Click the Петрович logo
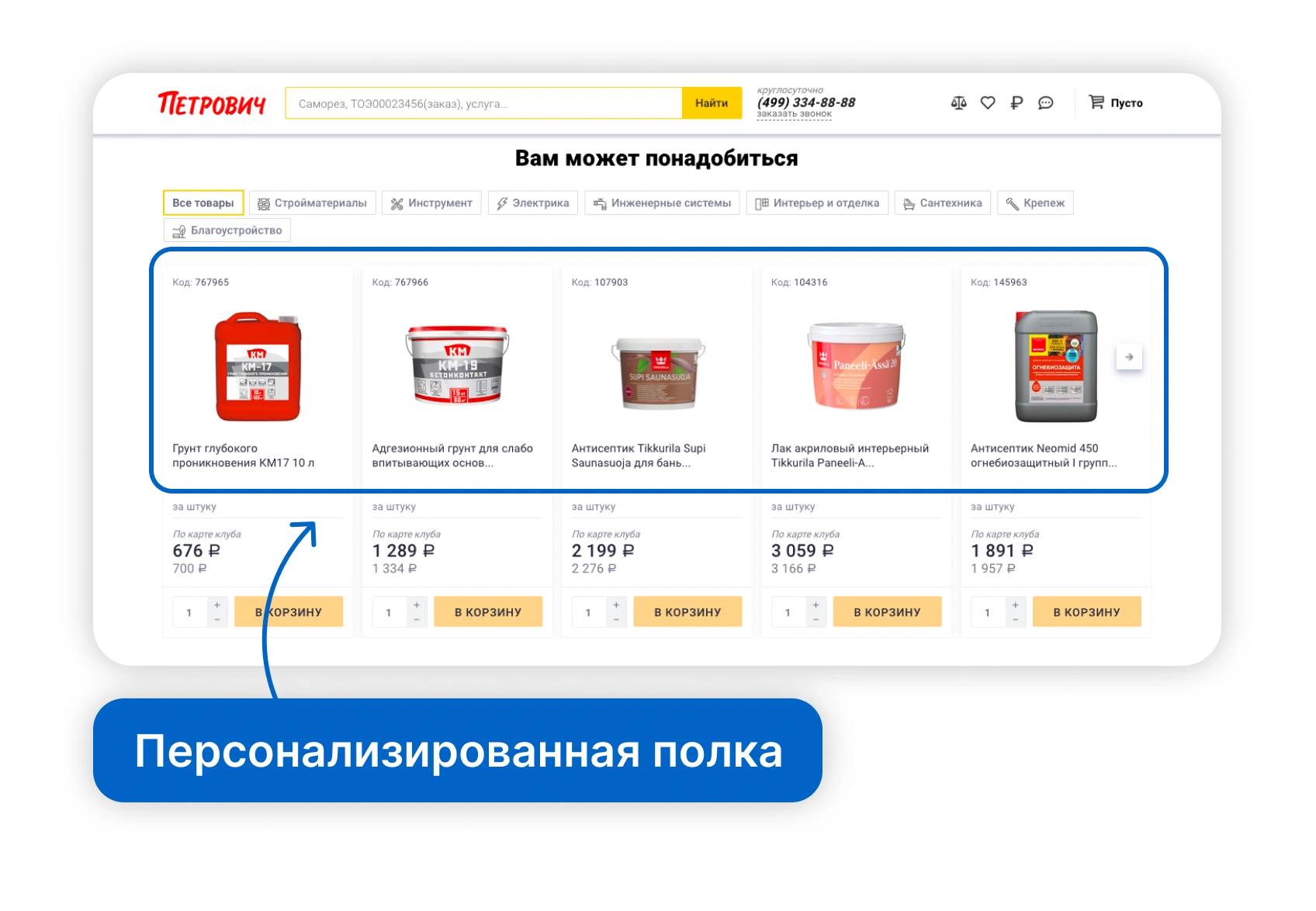The image size is (1316, 911). pyautogui.click(x=212, y=103)
